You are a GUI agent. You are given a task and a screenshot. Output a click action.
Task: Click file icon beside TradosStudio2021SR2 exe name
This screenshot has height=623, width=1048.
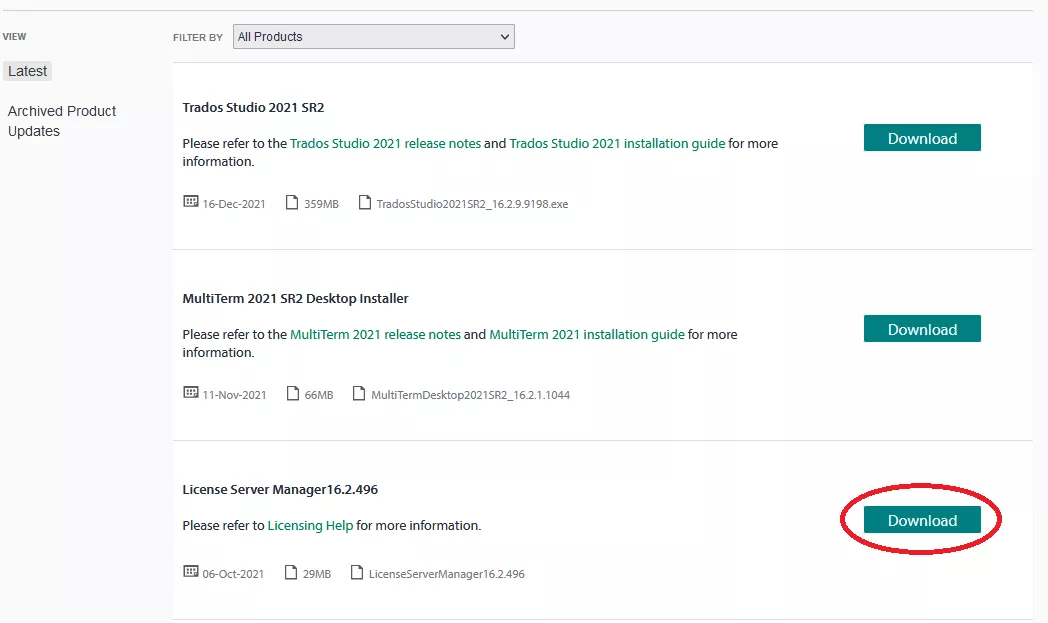point(365,202)
